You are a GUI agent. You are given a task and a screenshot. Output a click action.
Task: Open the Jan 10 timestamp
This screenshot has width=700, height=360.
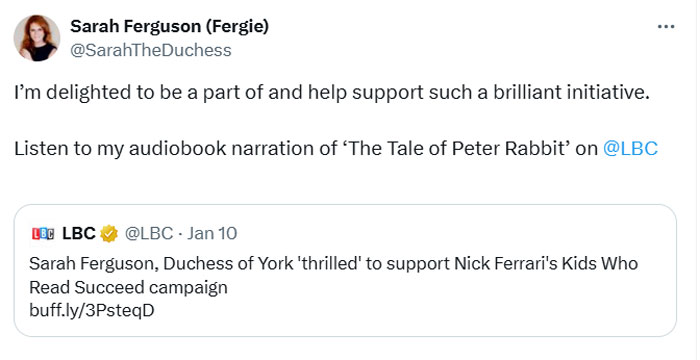pyautogui.click(x=212, y=233)
